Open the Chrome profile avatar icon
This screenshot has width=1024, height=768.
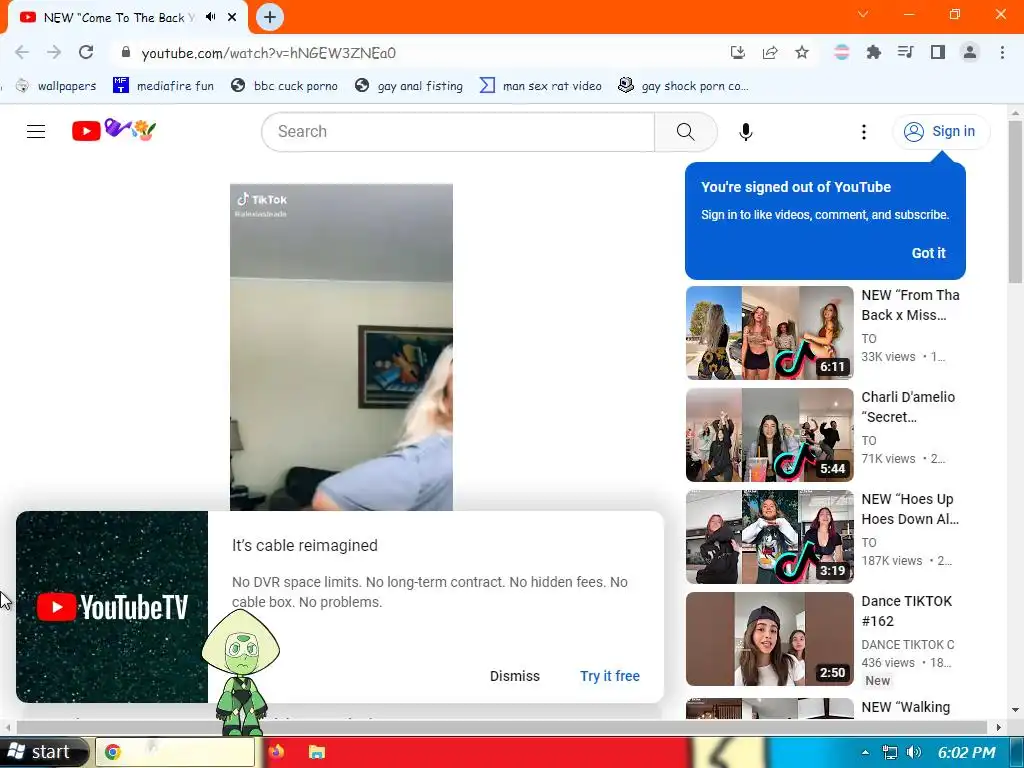click(970, 52)
